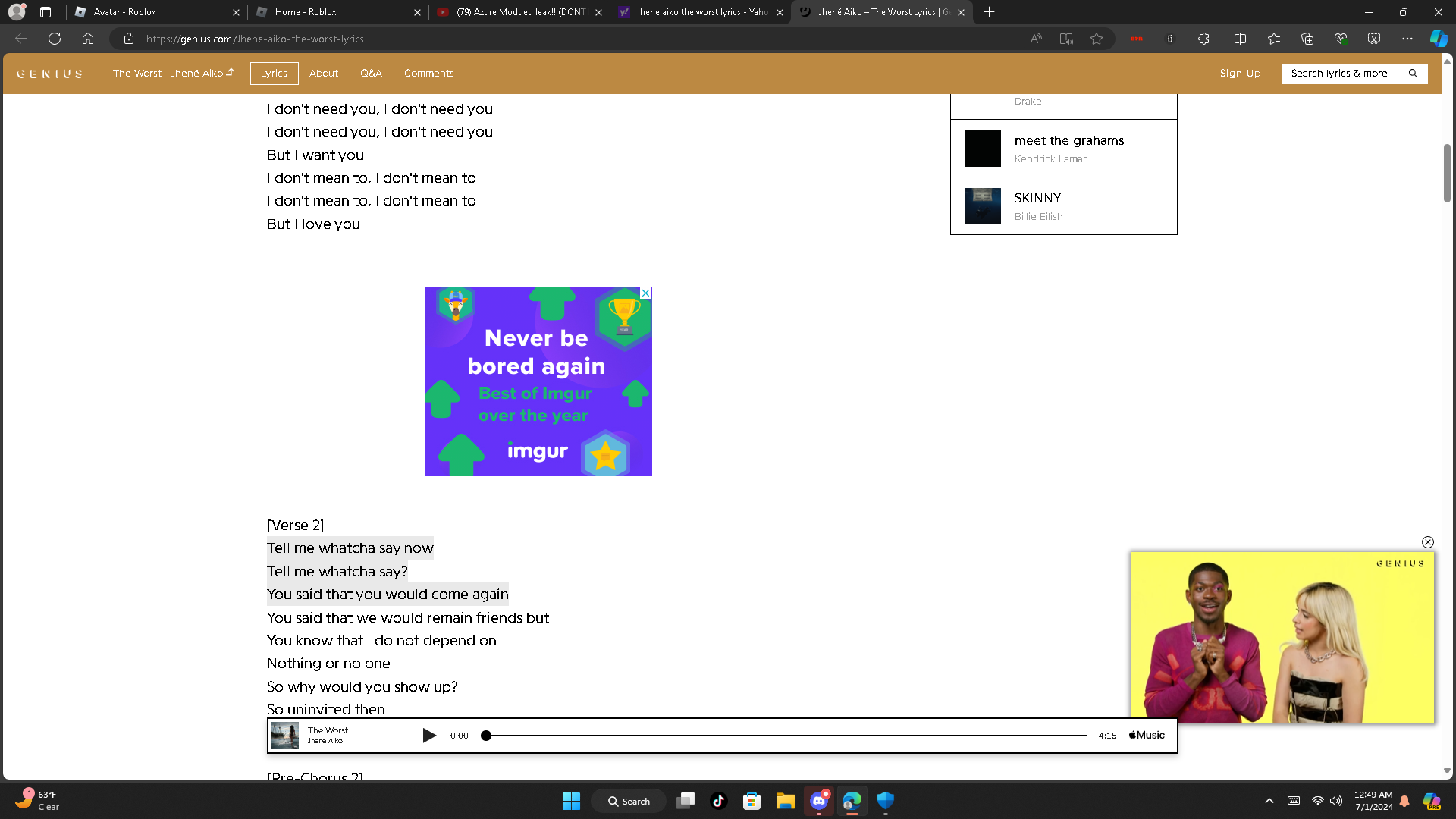
Task: Close the floating Genius video player
Action: click(x=1428, y=542)
